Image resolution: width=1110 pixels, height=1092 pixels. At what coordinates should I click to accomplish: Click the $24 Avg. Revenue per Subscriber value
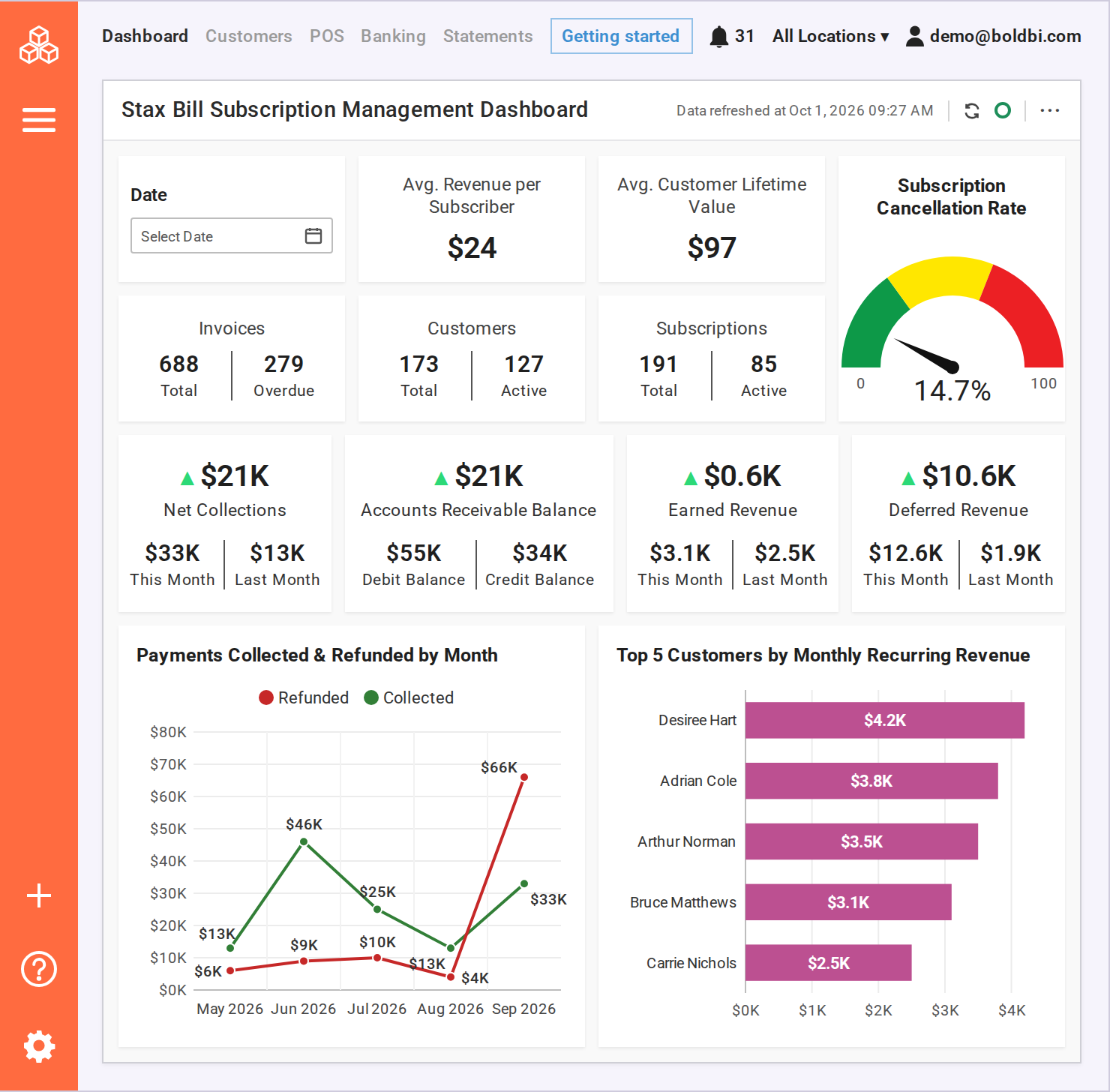point(472,247)
